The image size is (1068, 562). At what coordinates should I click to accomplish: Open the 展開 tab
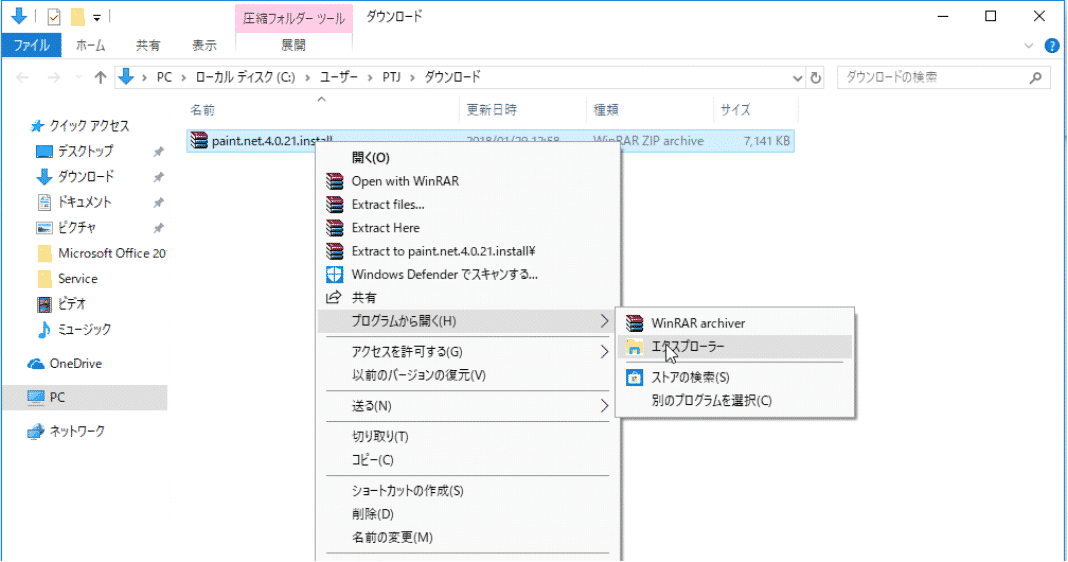click(x=294, y=45)
